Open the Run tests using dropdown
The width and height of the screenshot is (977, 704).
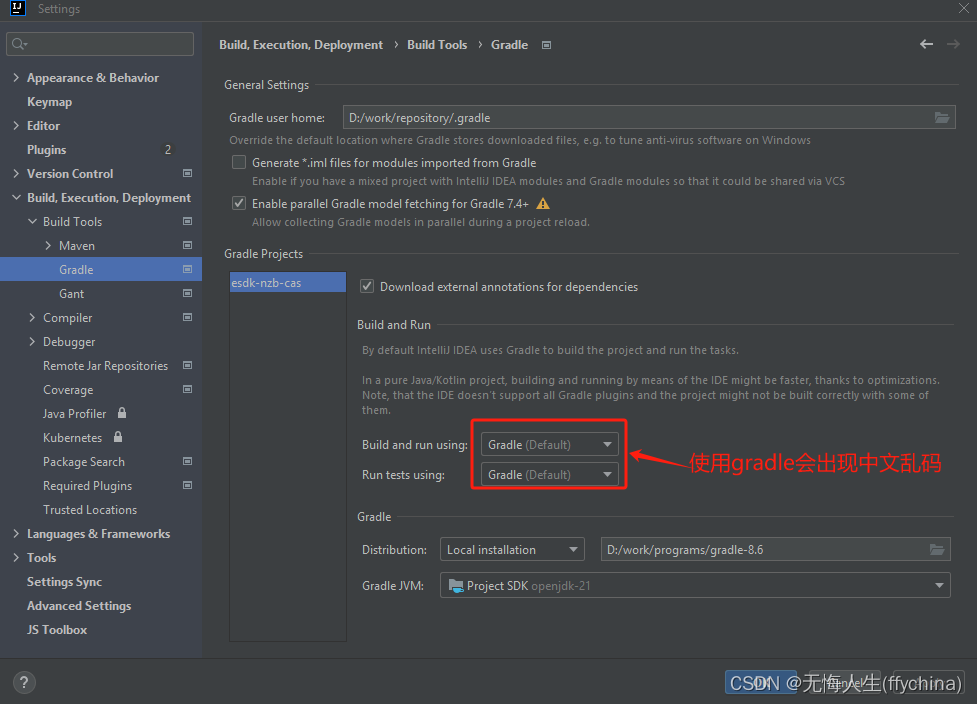tap(550, 475)
